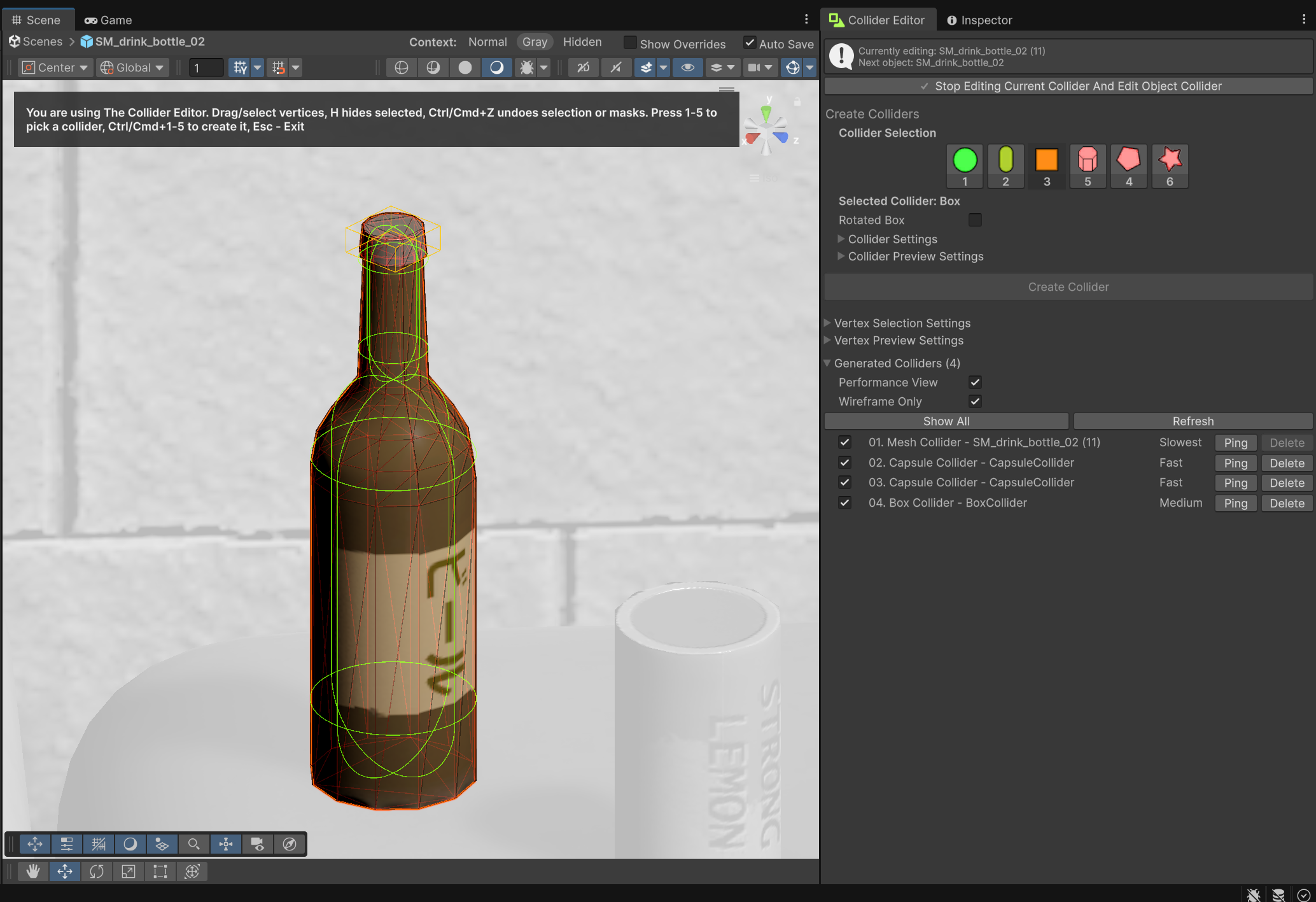Click the Create Collider button

[1068, 287]
